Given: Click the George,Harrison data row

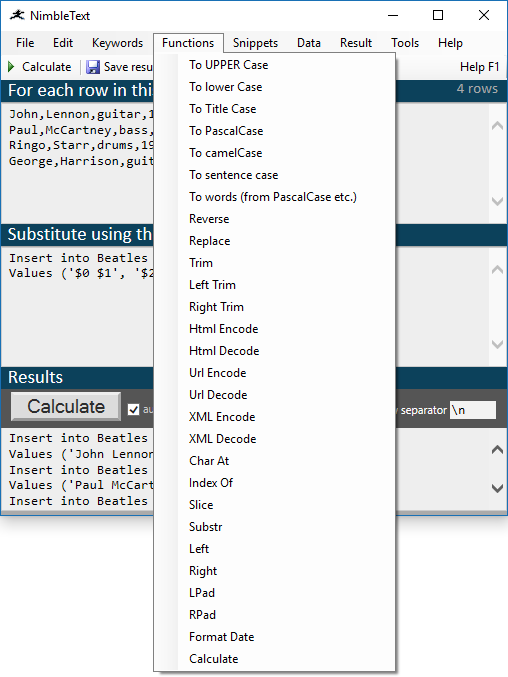Looking at the screenshot, I should click(81, 161).
